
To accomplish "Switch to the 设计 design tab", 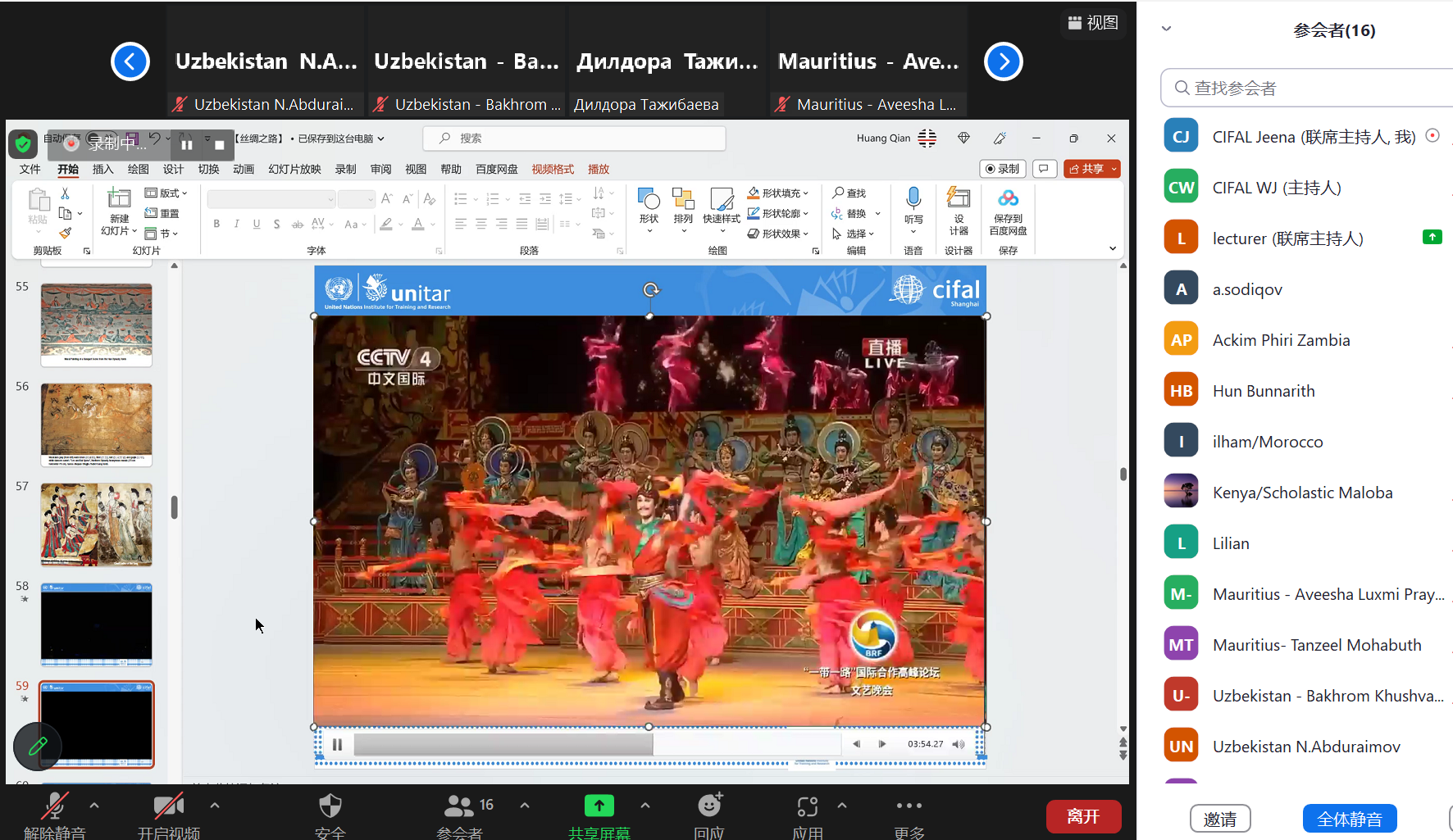I will [173, 169].
